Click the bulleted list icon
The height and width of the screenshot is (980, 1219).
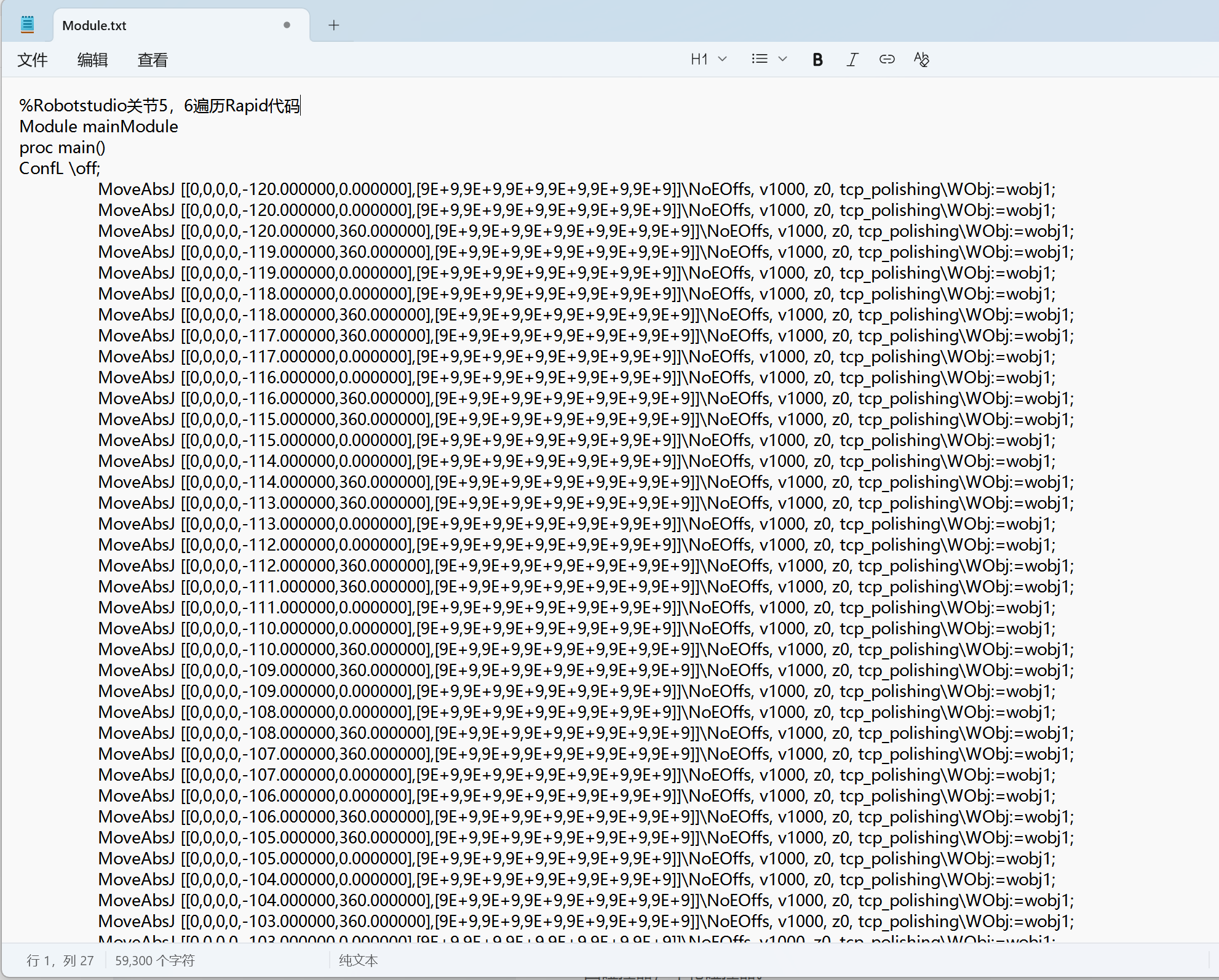760,59
